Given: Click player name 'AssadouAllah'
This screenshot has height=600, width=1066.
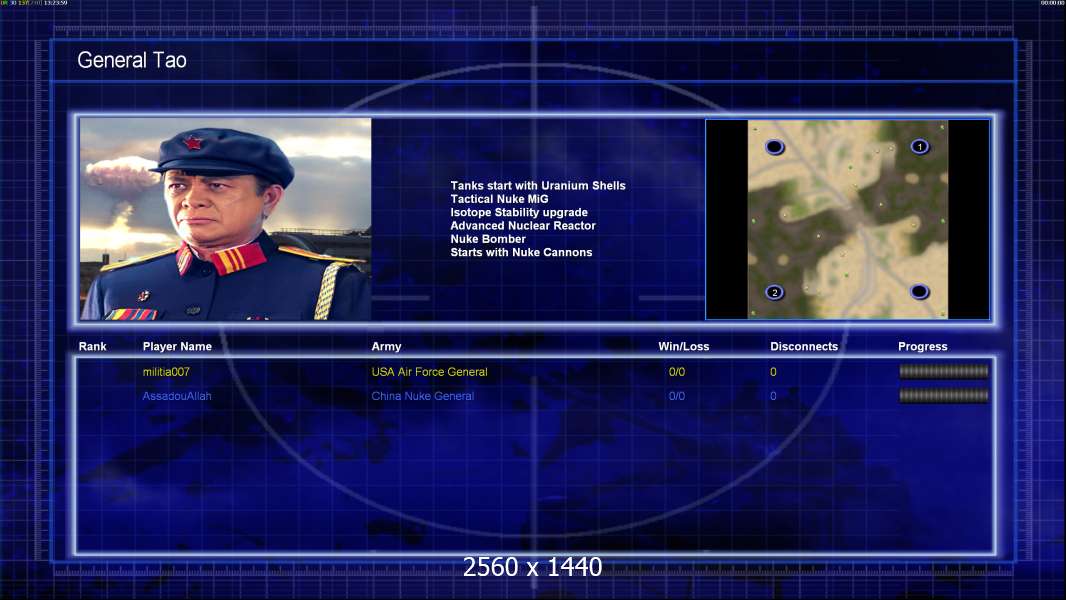Looking at the screenshot, I should click(x=177, y=396).
